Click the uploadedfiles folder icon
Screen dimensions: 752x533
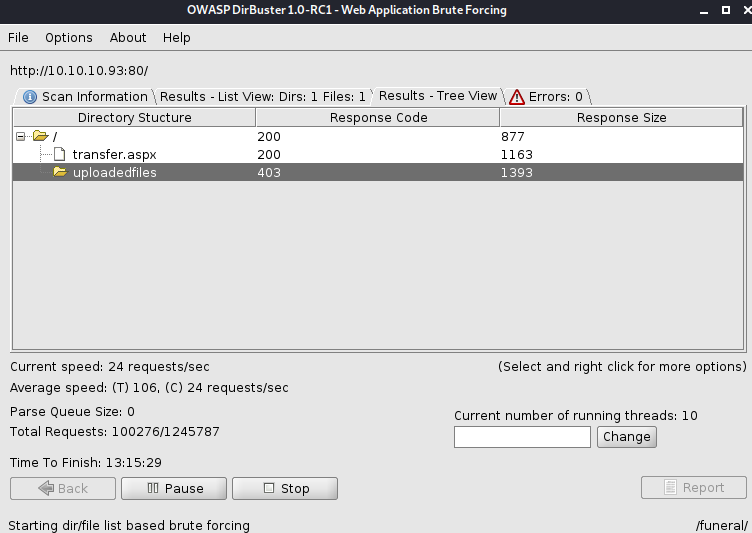60,172
